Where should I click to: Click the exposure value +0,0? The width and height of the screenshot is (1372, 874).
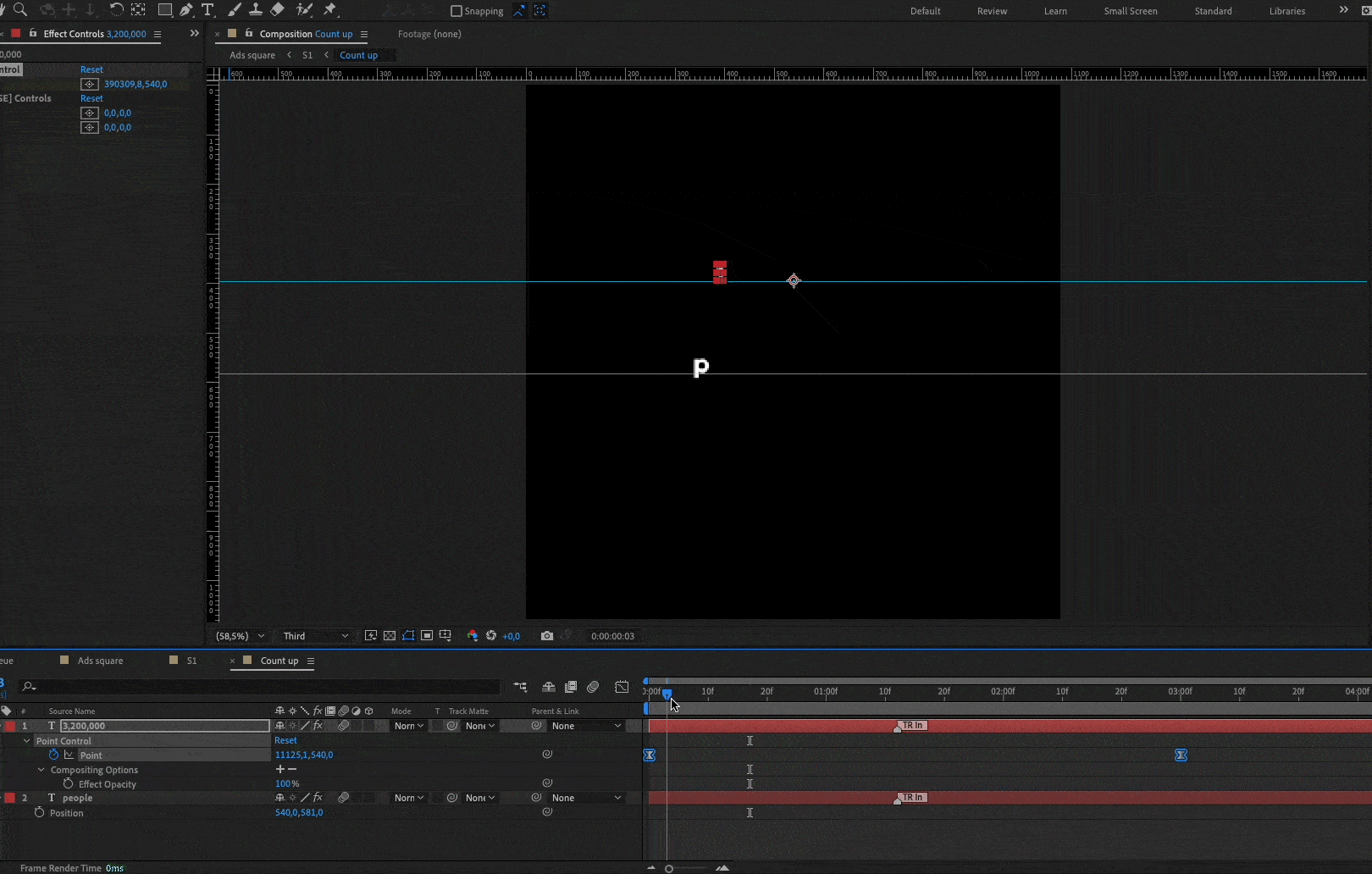click(512, 636)
